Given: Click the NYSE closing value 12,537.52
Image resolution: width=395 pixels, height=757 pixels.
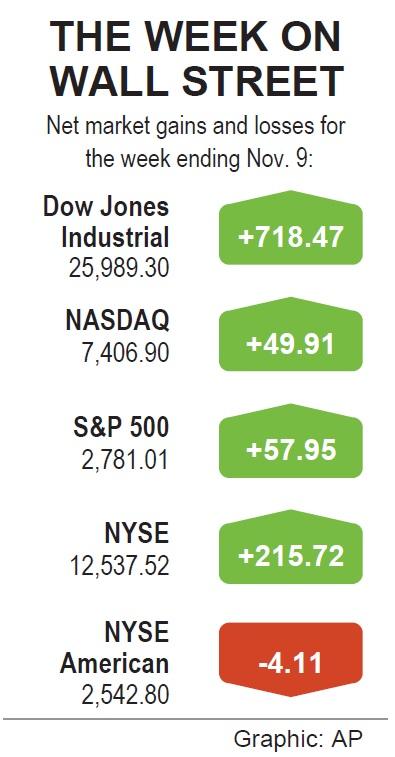Looking at the screenshot, I should (x=120, y=565).
